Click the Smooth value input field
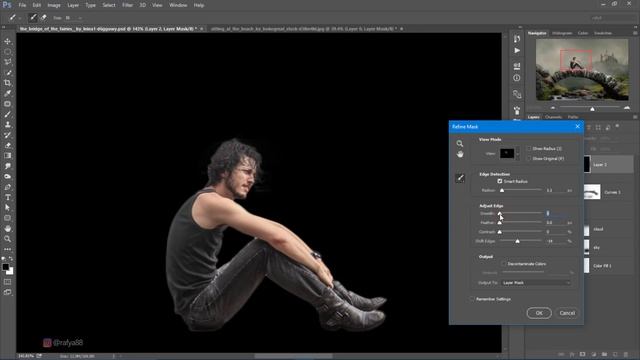 tap(556, 213)
